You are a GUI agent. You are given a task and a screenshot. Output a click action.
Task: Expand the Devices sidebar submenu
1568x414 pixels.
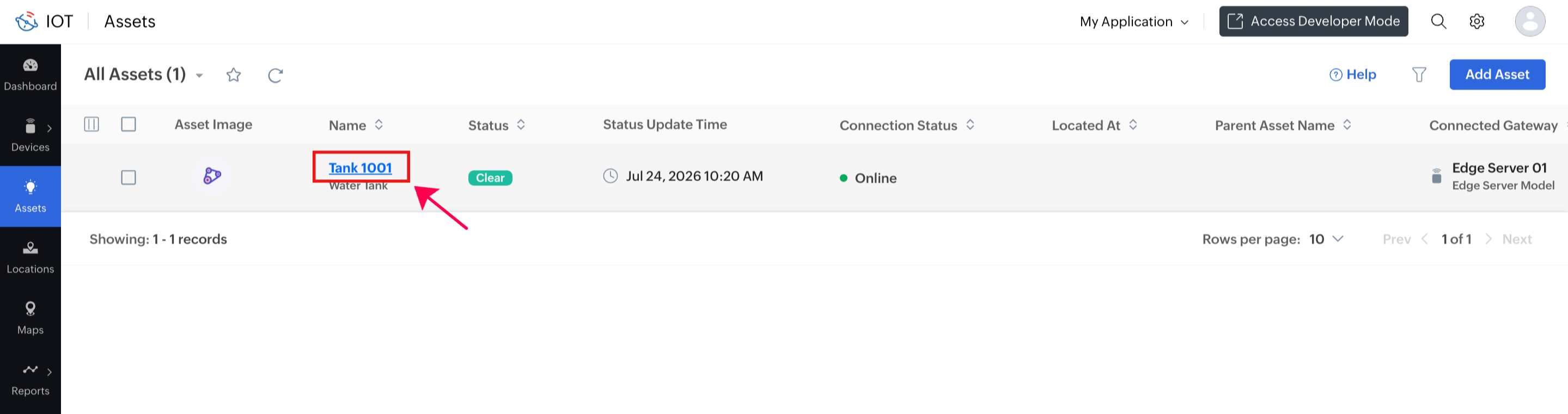pyautogui.click(x=50, y=128)
